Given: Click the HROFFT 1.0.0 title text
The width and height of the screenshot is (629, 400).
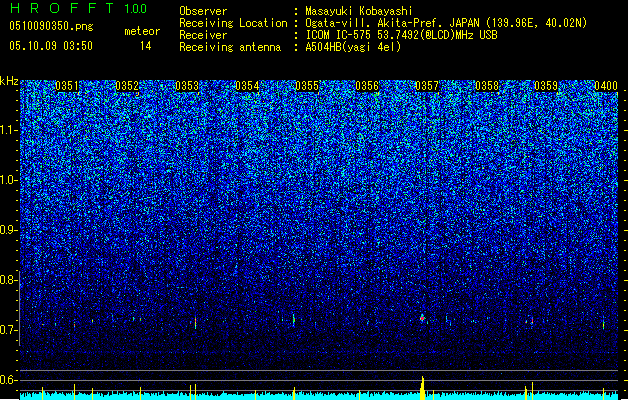Looking at the screenshot, I should click(78, 8).
